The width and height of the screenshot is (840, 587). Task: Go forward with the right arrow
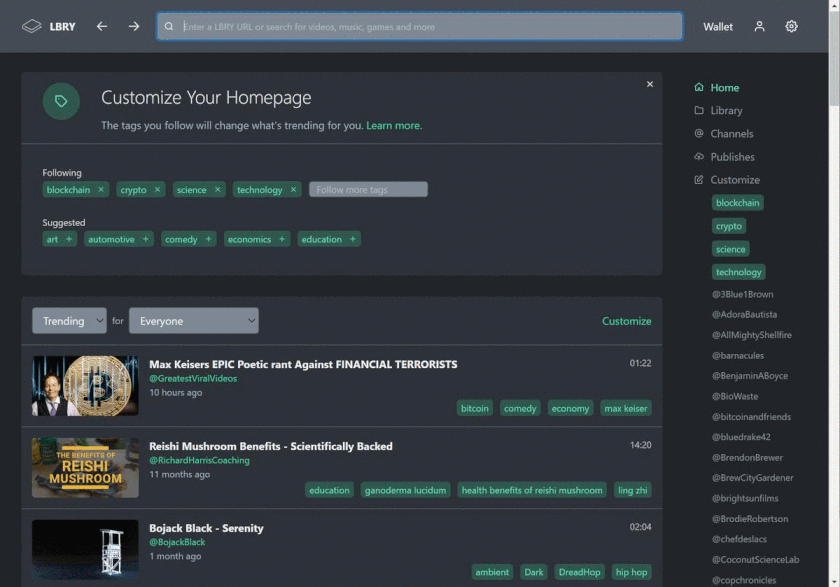click(134, 26)
